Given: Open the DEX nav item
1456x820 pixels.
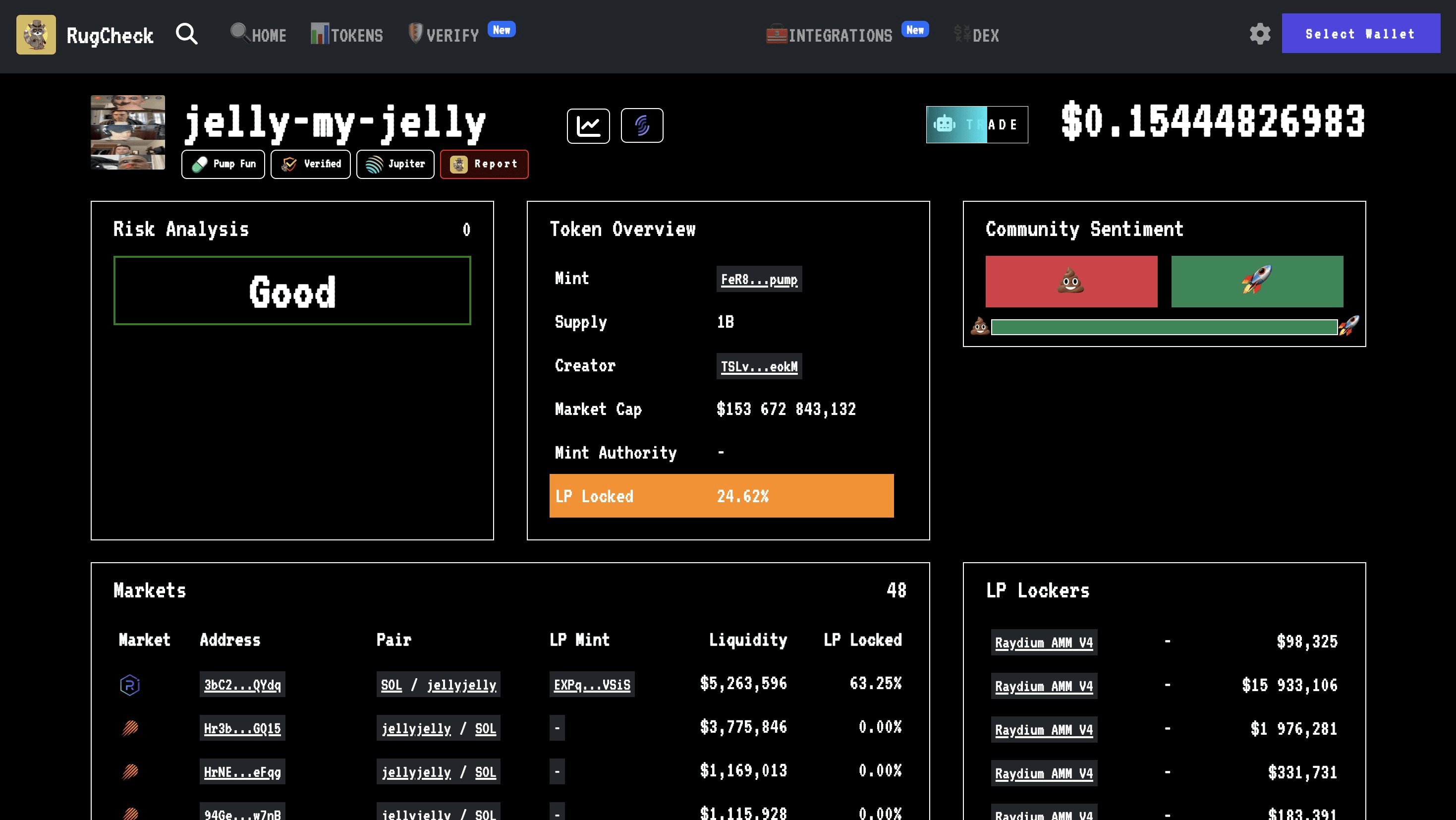Looking at the screenshot, I should coord(977,35).
